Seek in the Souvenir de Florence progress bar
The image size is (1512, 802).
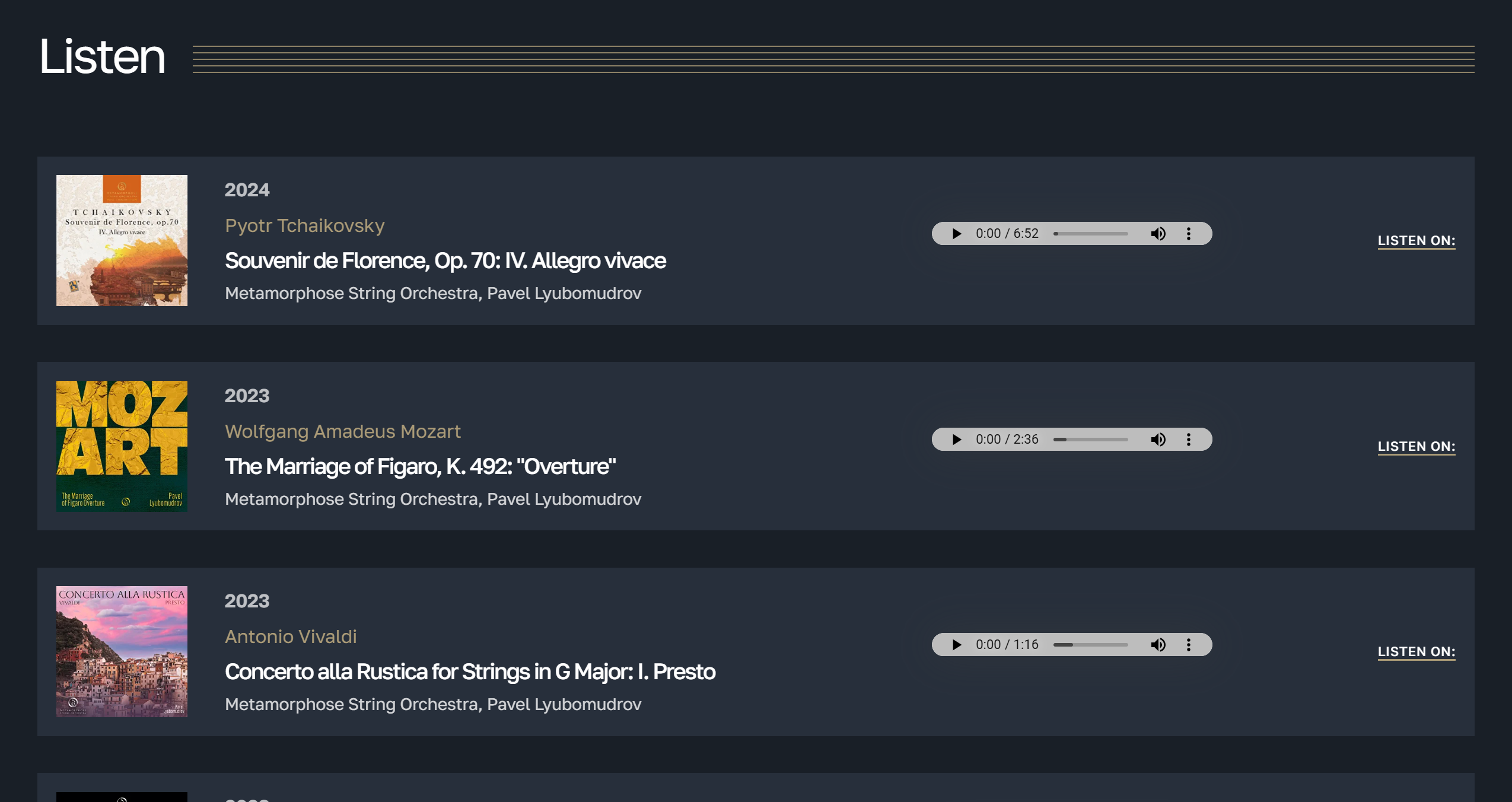[1091, 234]
